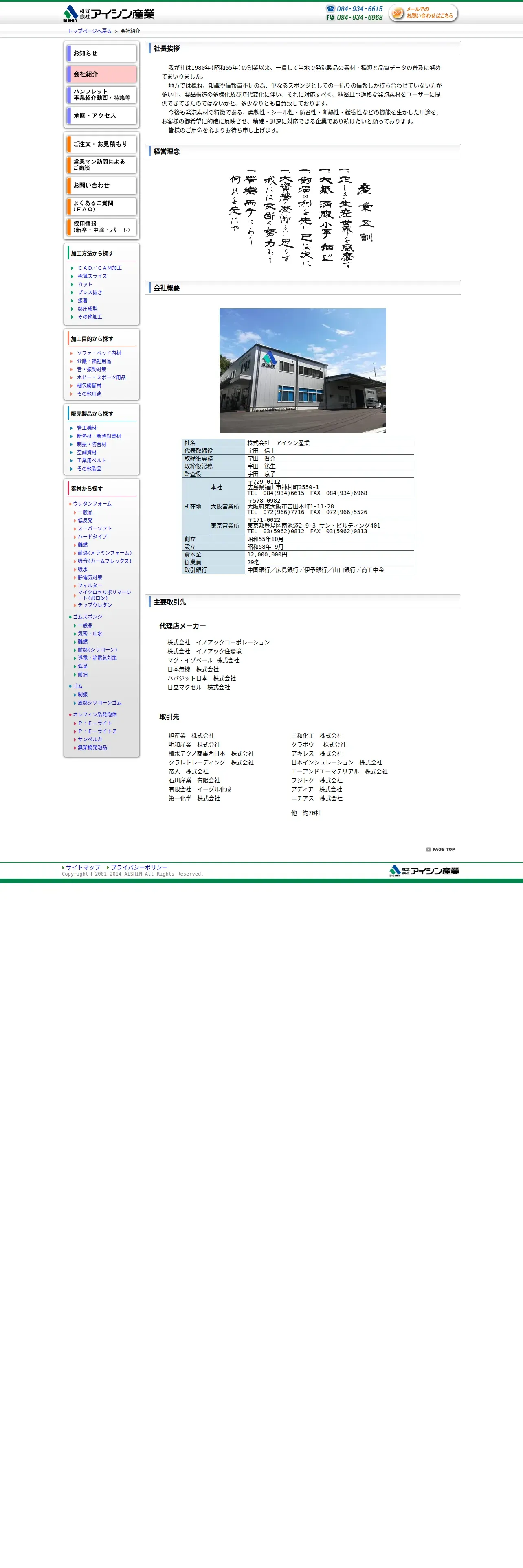Open ご注文・お見積もり menu item
The image size is (523, 1568).
[102, 144]
